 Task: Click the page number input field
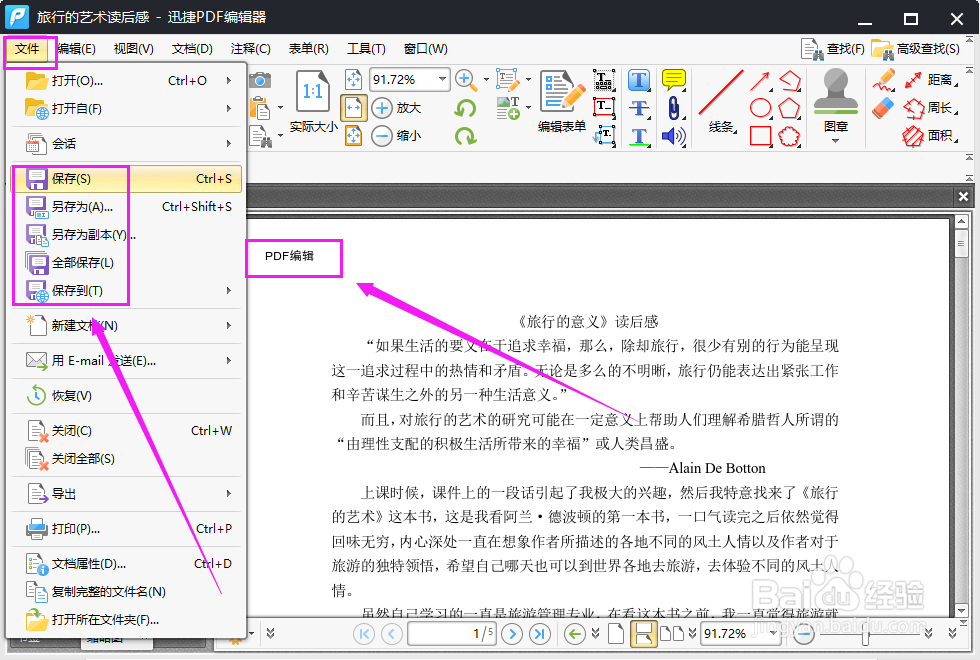pos(452,634)
